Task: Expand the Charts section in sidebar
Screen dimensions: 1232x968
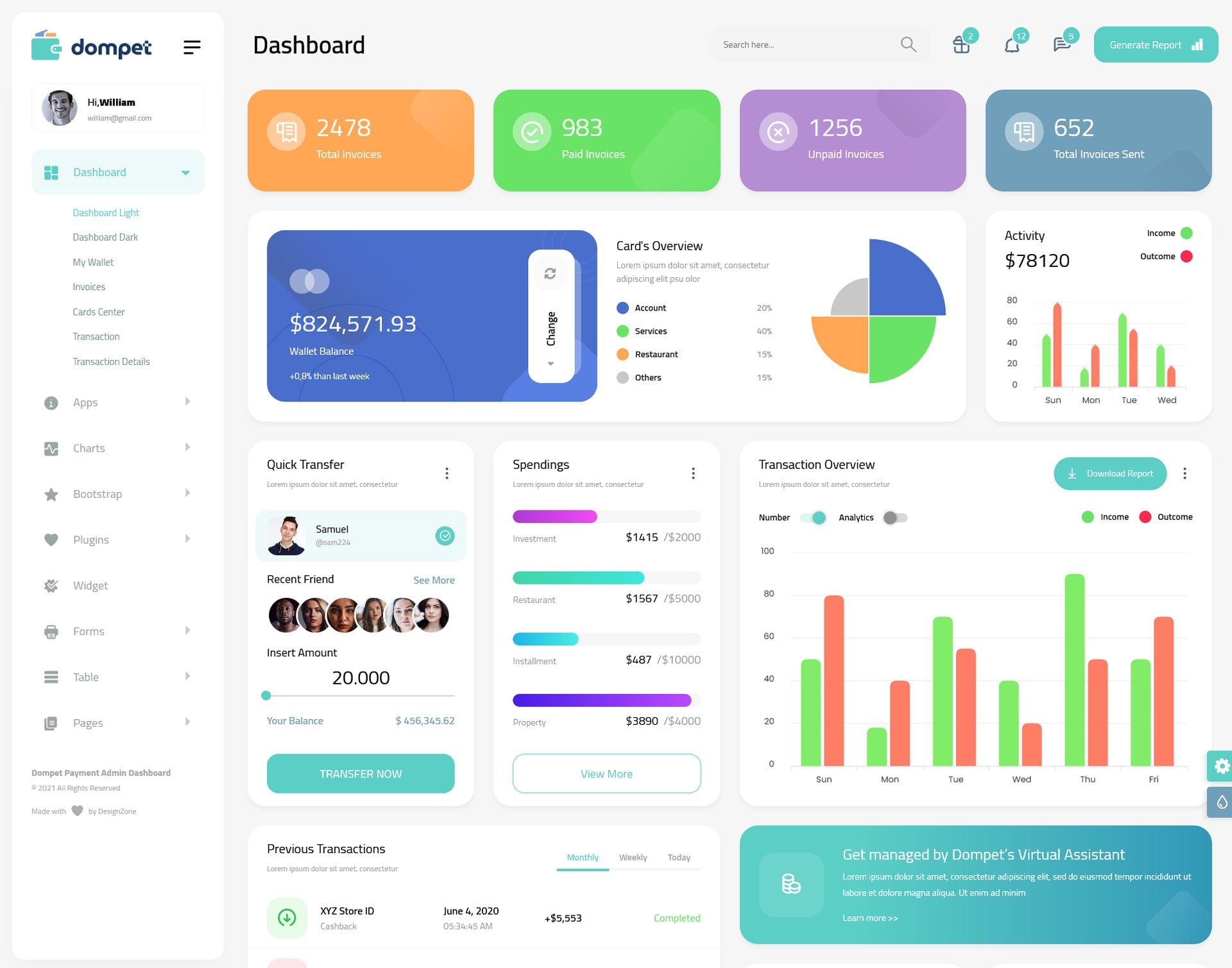Action: 113,447
